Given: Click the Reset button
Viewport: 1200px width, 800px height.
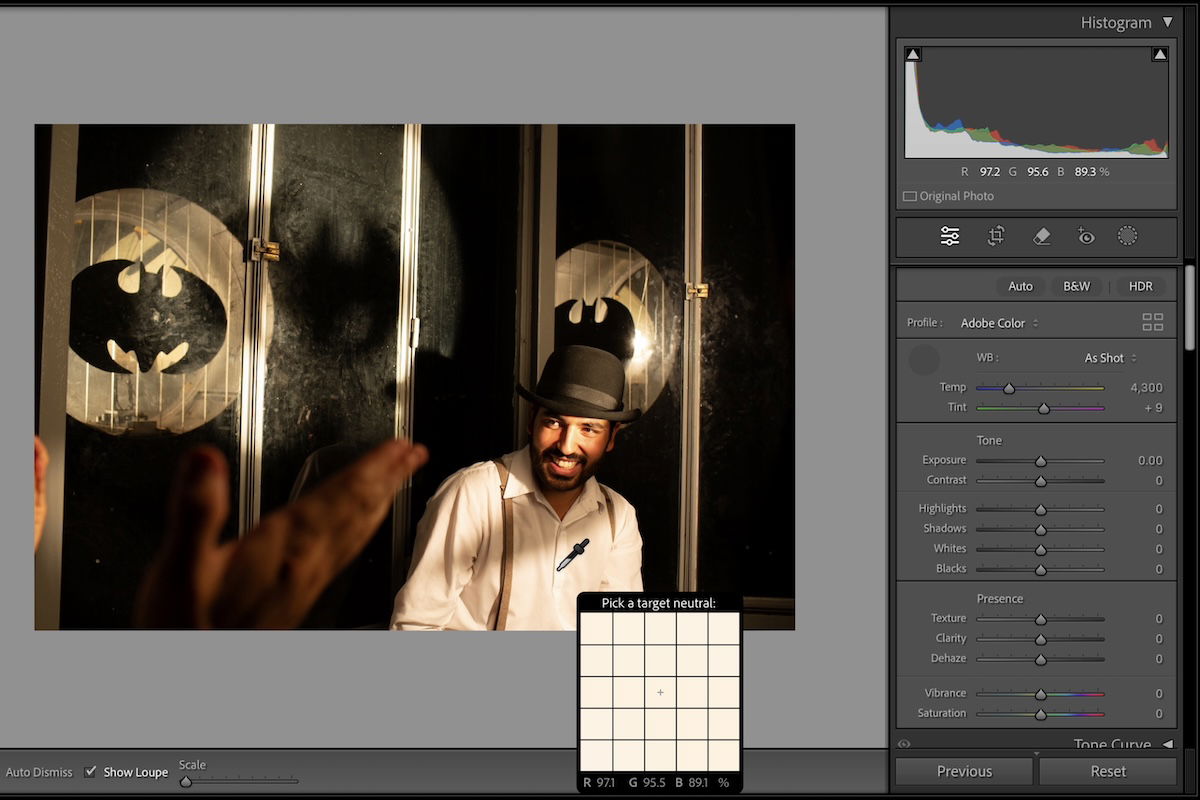Looking at the screenshot, I should pyautogui.click(x=1107, y=771).
